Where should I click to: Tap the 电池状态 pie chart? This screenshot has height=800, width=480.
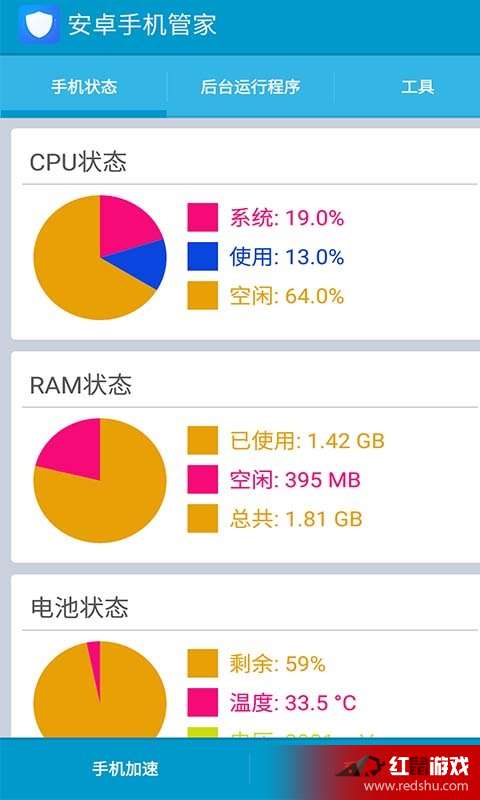coord(100,689)
